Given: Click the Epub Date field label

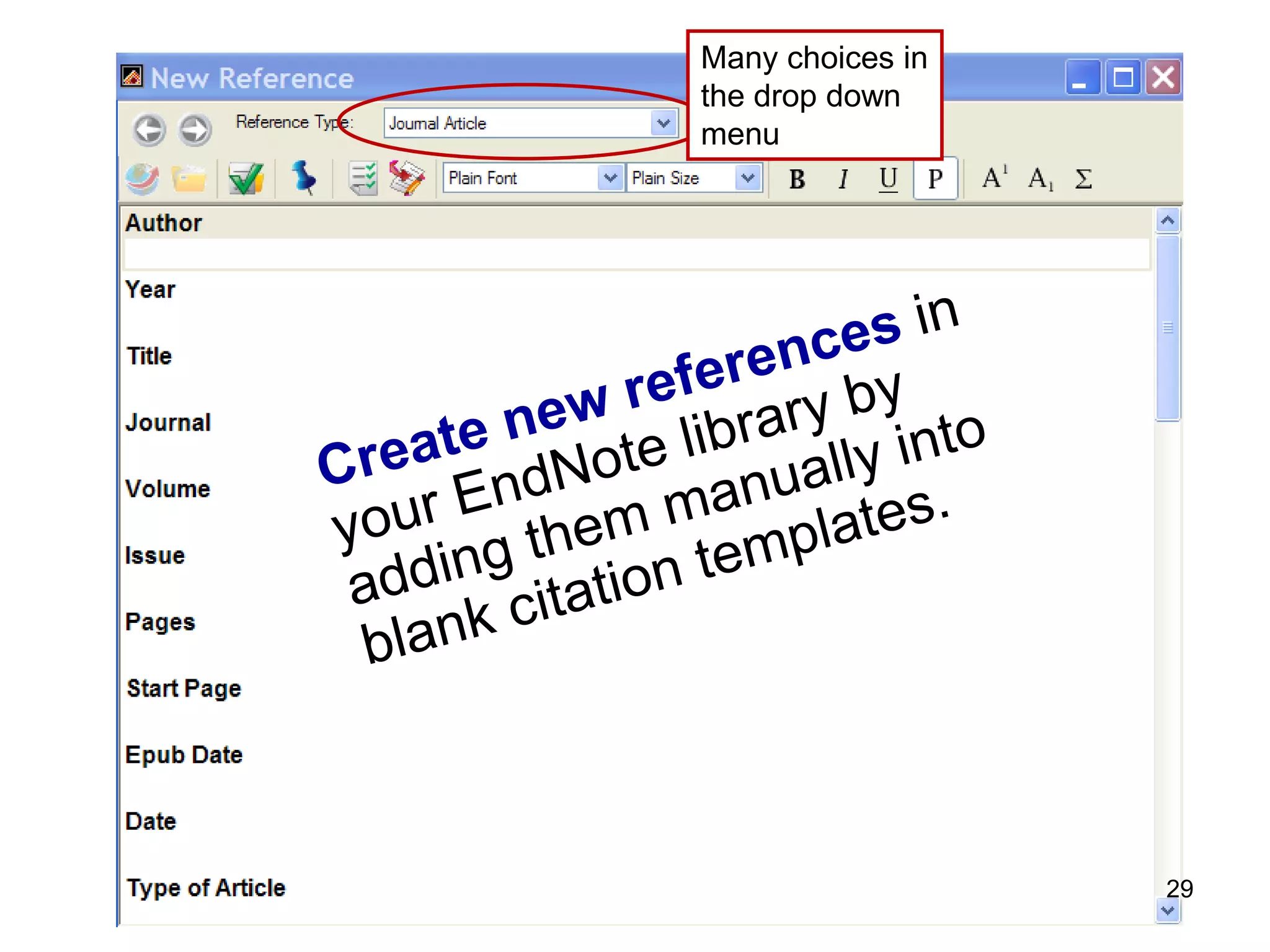Looking at the screenshot, I should pyautogui.click(x=184, y=755).
